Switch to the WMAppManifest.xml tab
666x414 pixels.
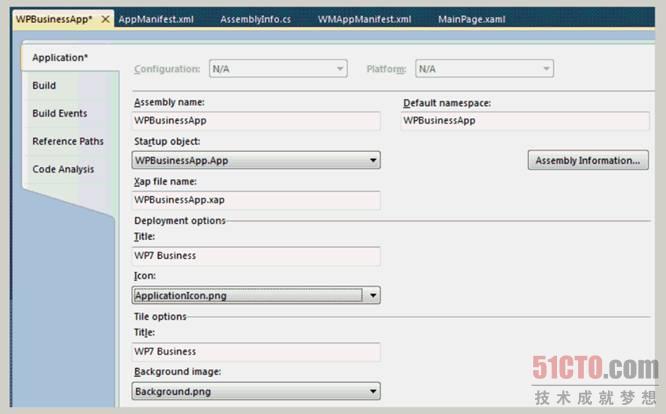point(364,19)
